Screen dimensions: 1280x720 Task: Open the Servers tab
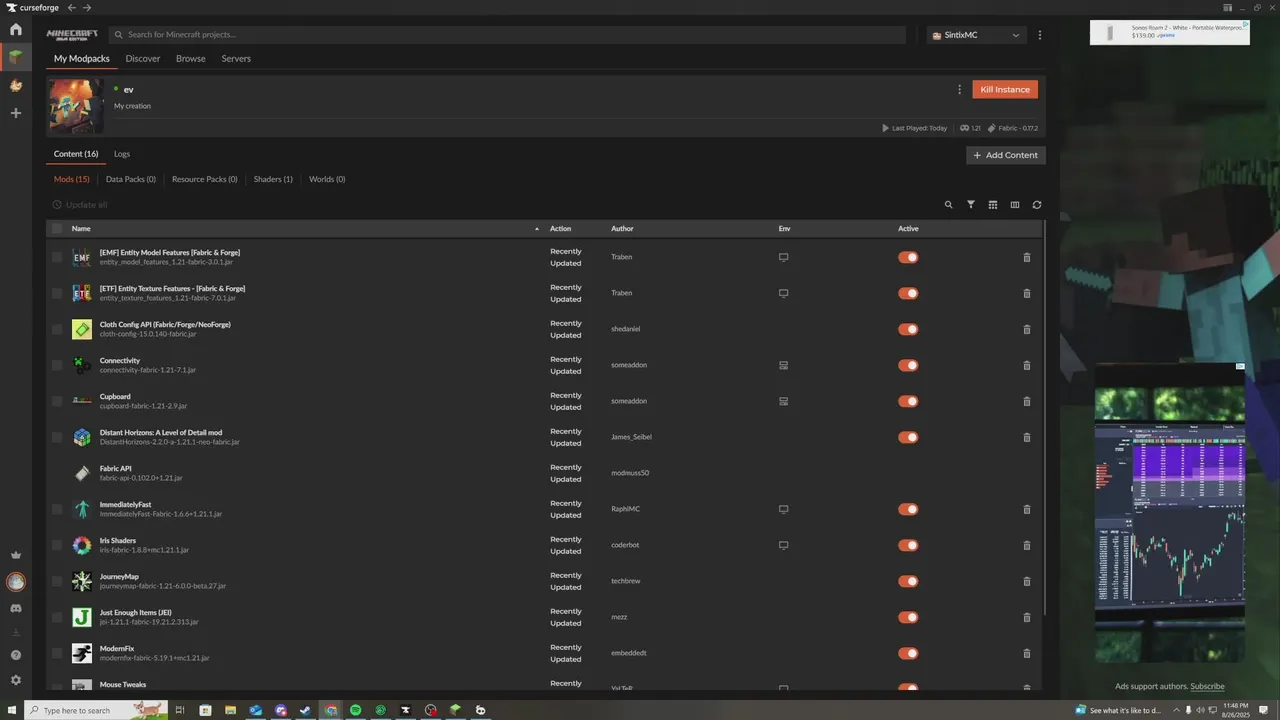[x=236, y=59]
